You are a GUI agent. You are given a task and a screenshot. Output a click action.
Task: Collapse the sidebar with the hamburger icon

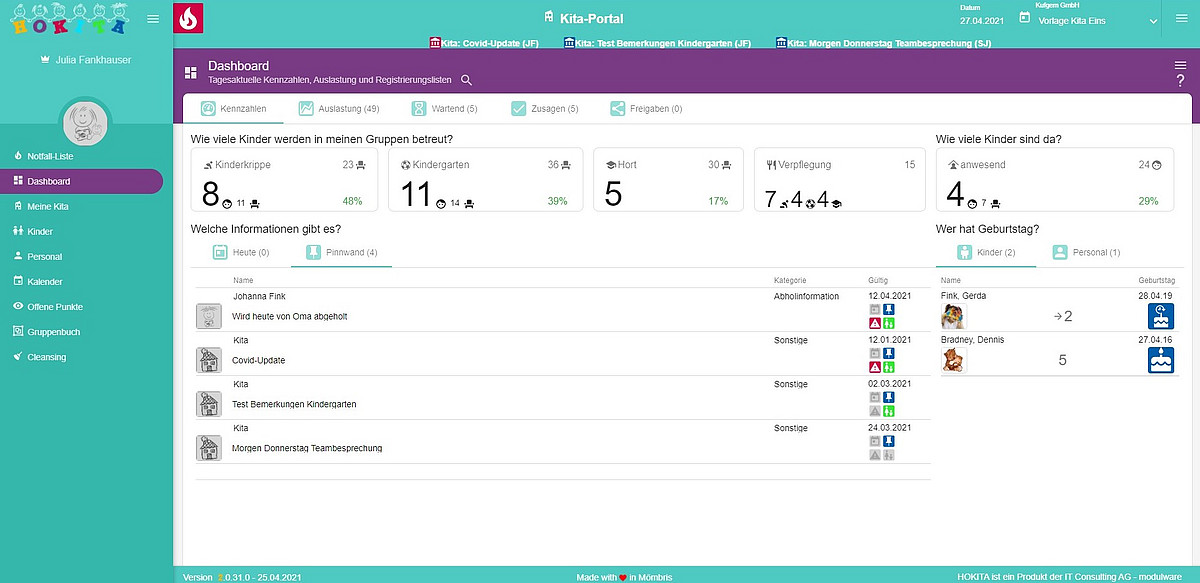[152, 19]
